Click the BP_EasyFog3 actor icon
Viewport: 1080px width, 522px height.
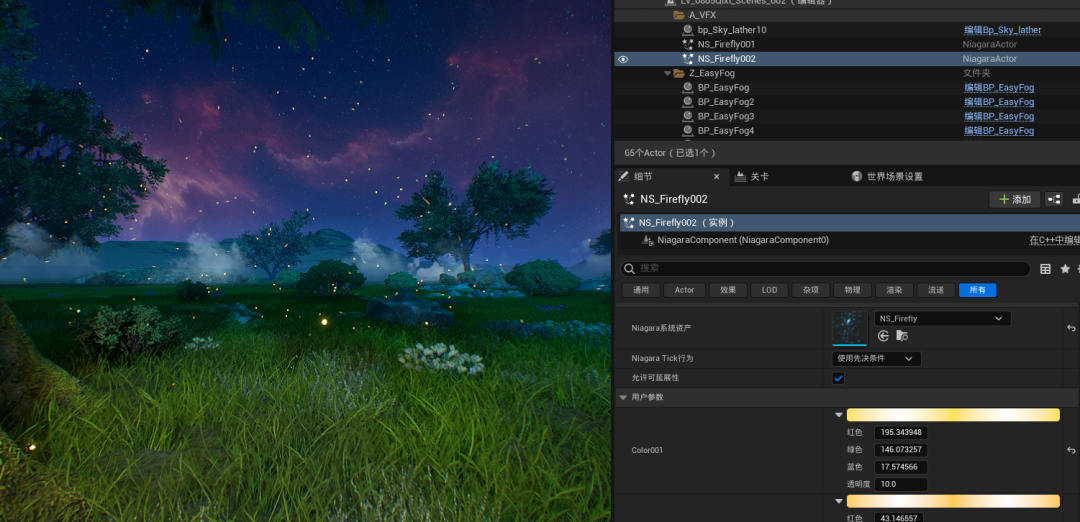click(x=687, y=116)
